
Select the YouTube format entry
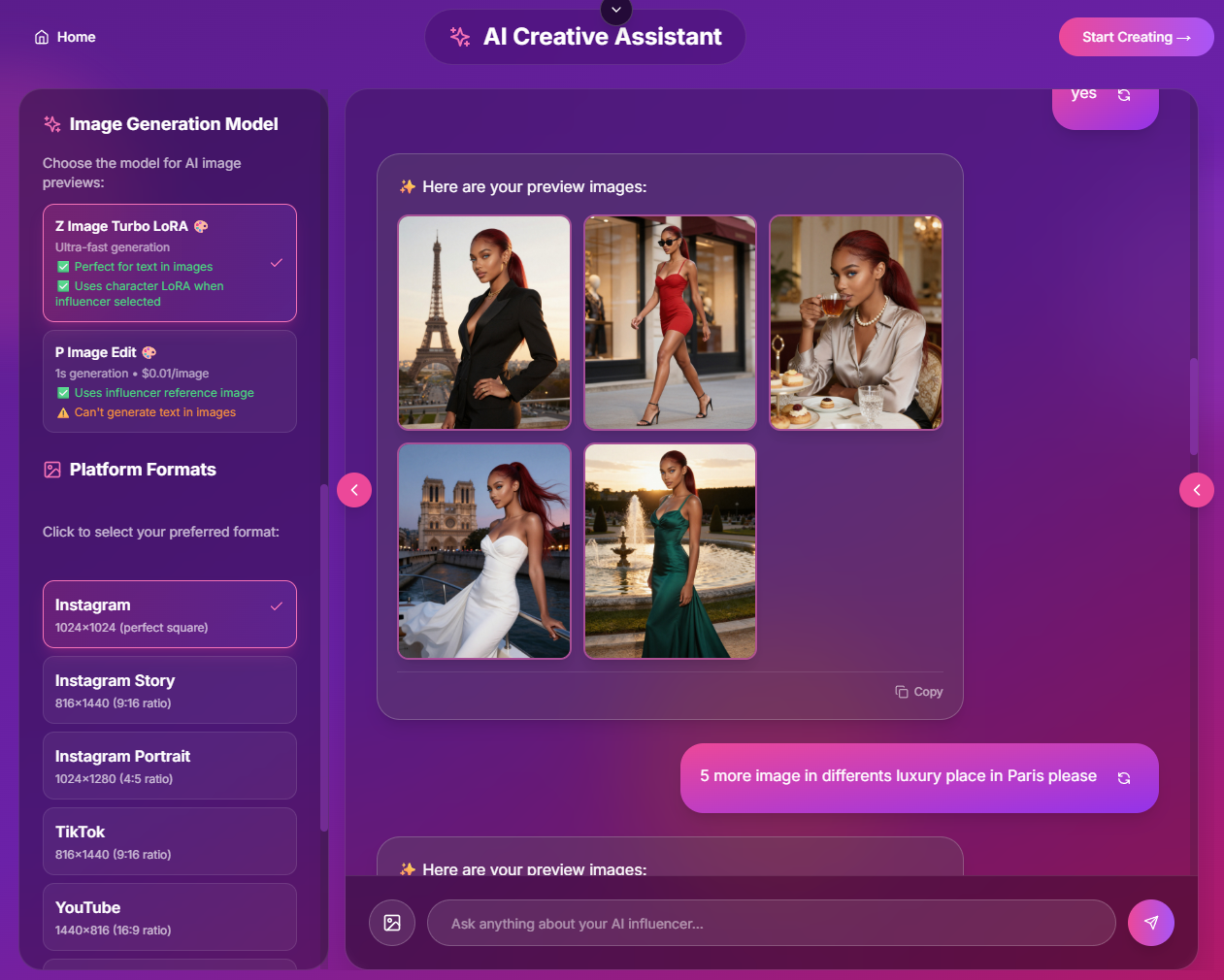169,916
